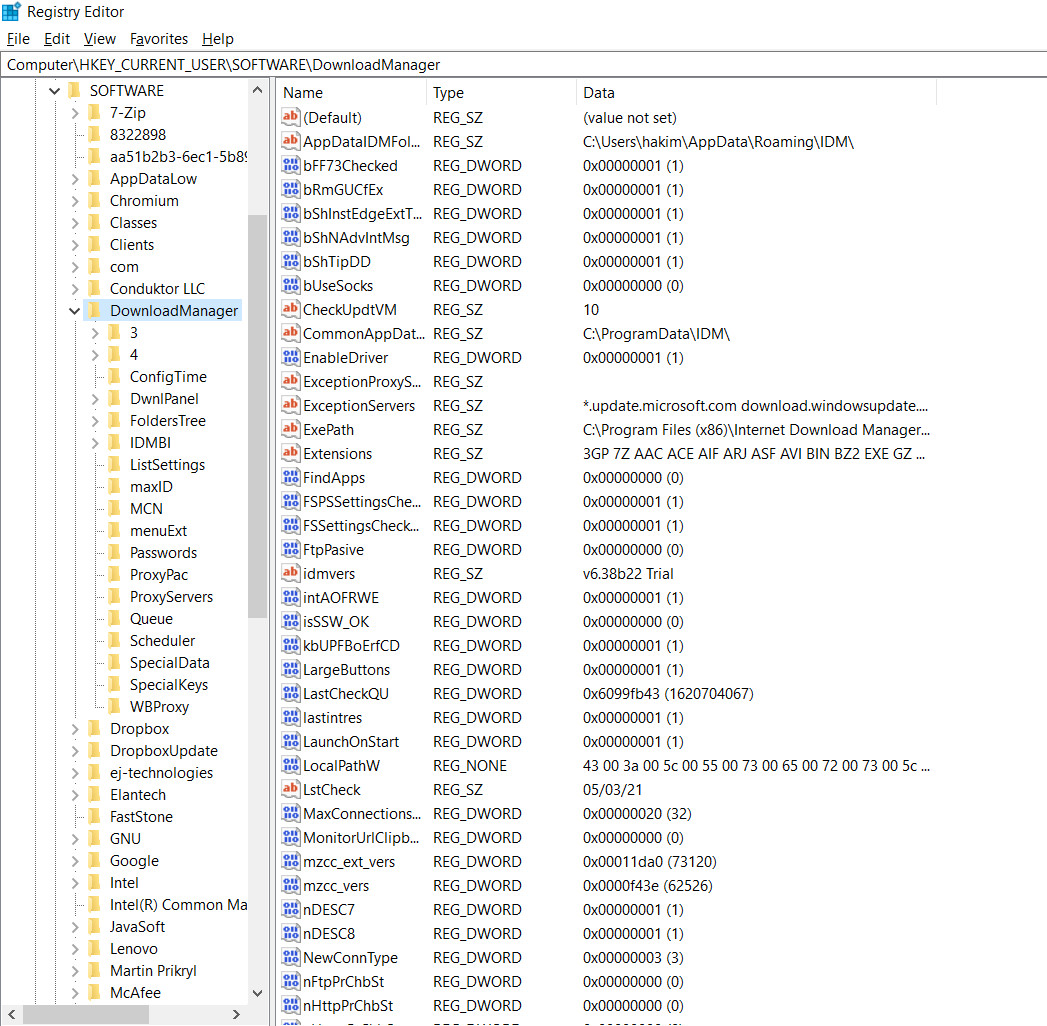Click the folder icon of DownloadManager key
1047x1026 pixels.
pyautogui.click(x=94, y=310)
